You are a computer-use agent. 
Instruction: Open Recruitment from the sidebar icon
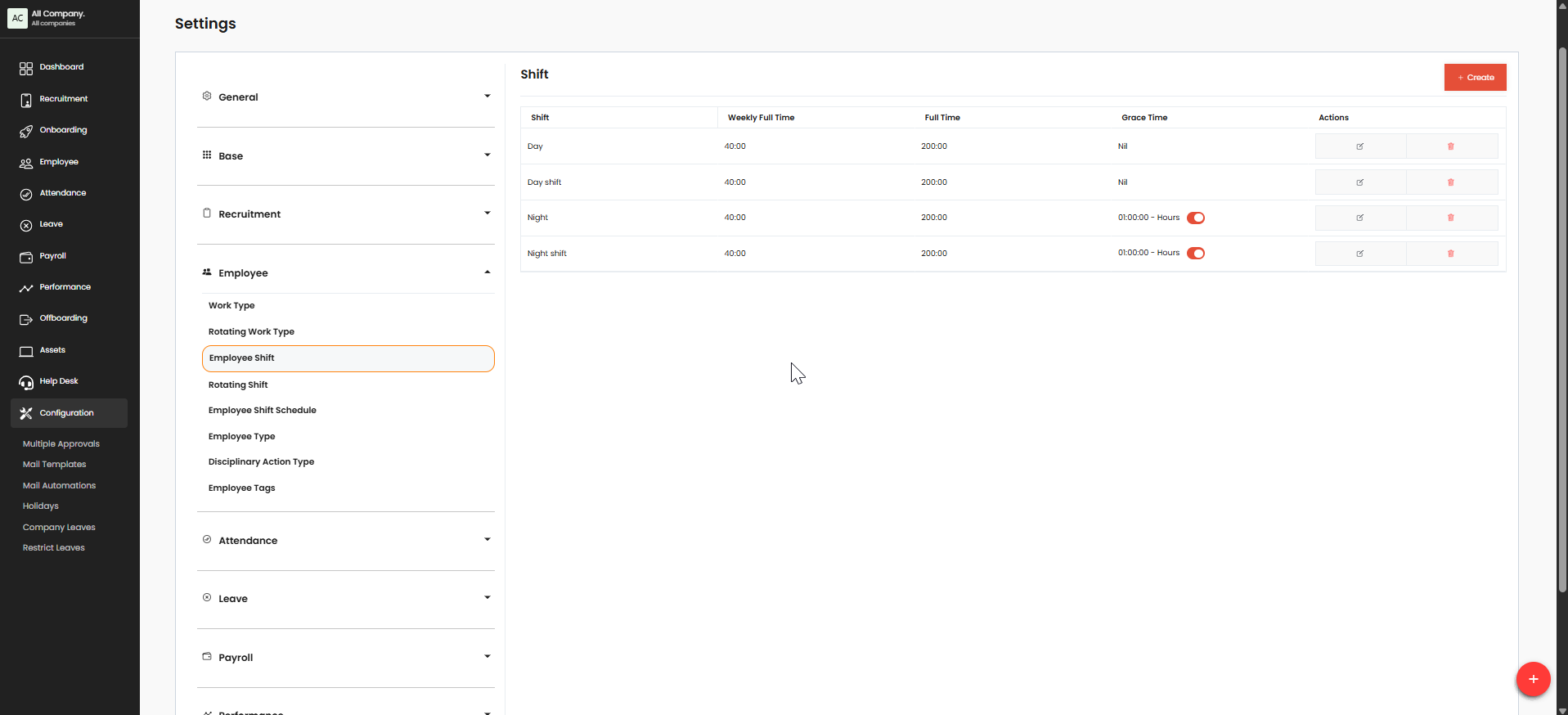26,100
